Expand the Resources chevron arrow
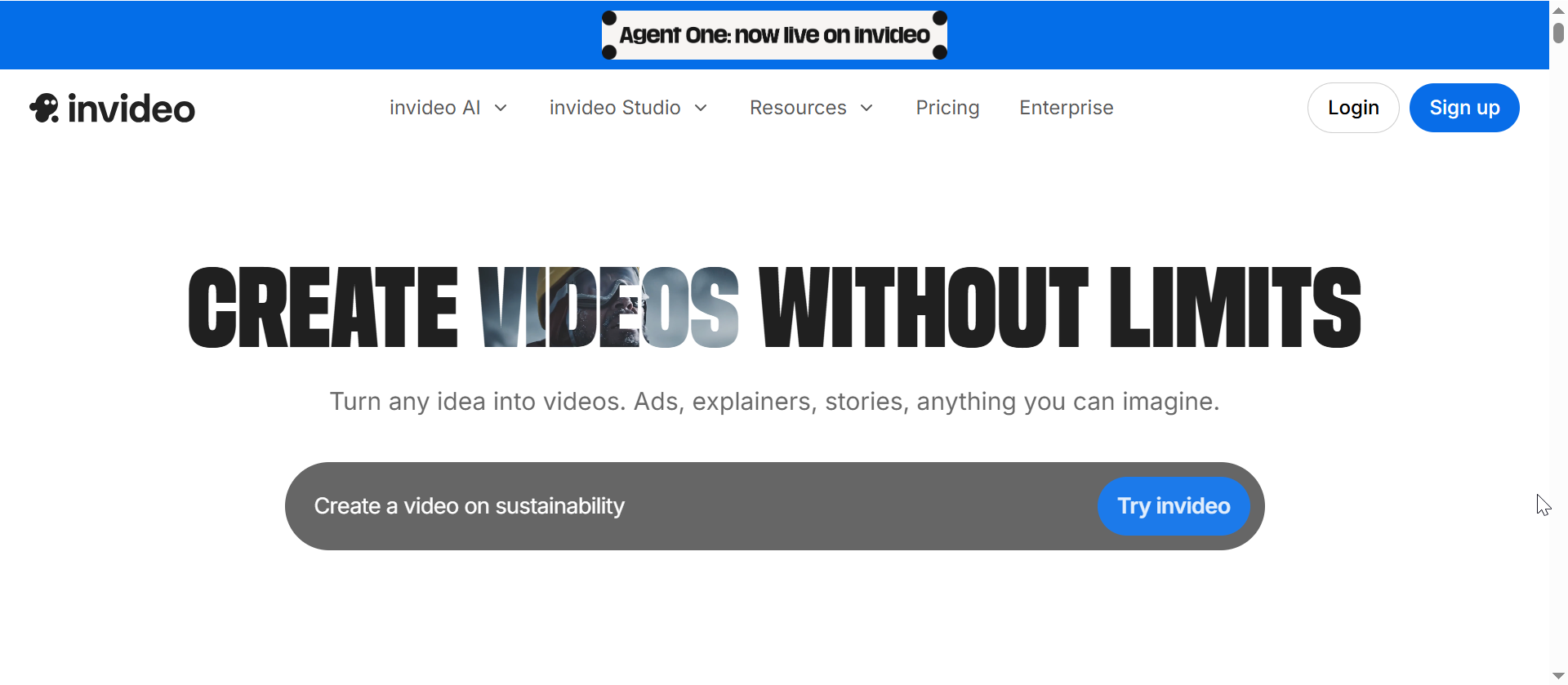The width and height of the screenshot is (1568, 685). [867, 108]
